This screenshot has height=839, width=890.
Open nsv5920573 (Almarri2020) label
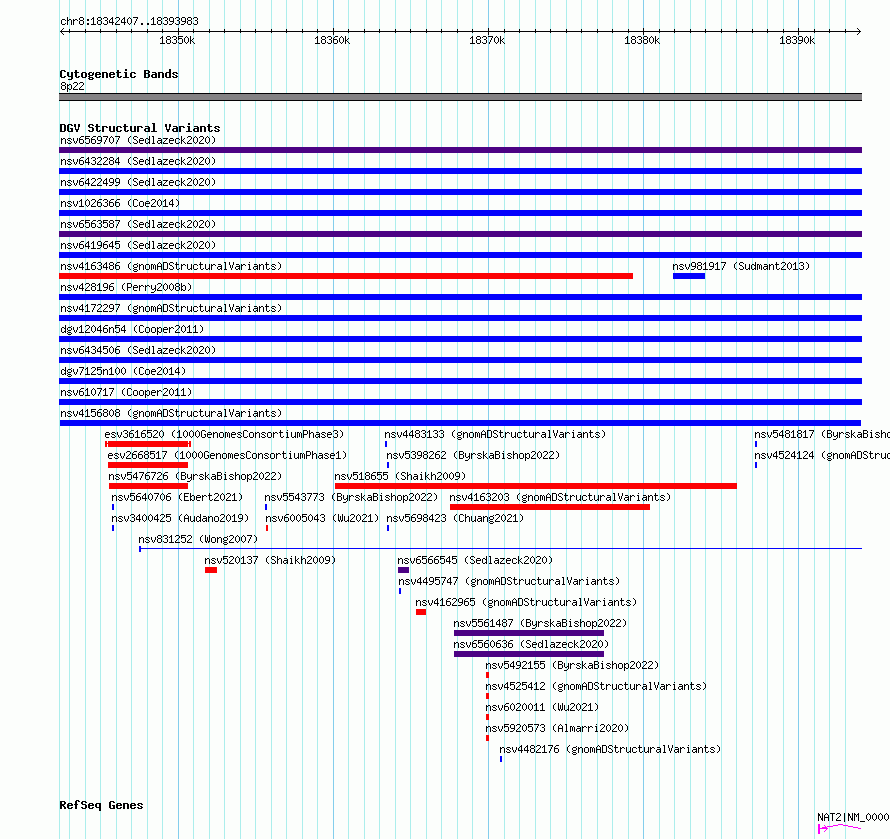pyautogui.click(x=557, y=728)
